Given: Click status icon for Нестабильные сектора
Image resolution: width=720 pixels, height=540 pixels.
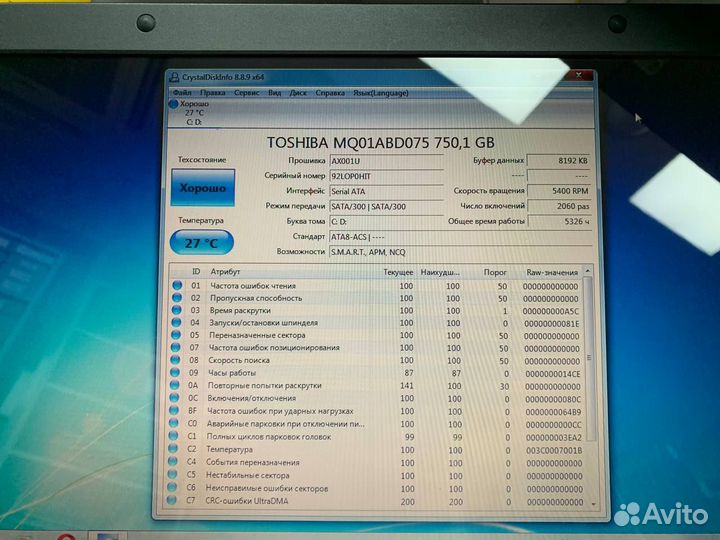Looking at the screenshot, I should [x=172, y=474].
